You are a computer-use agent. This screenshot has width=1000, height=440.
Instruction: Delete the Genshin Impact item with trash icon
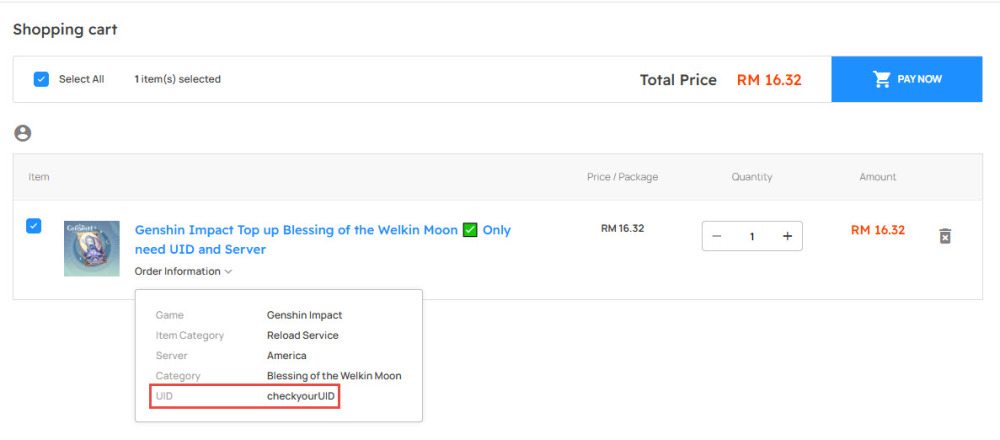[945, 236]
